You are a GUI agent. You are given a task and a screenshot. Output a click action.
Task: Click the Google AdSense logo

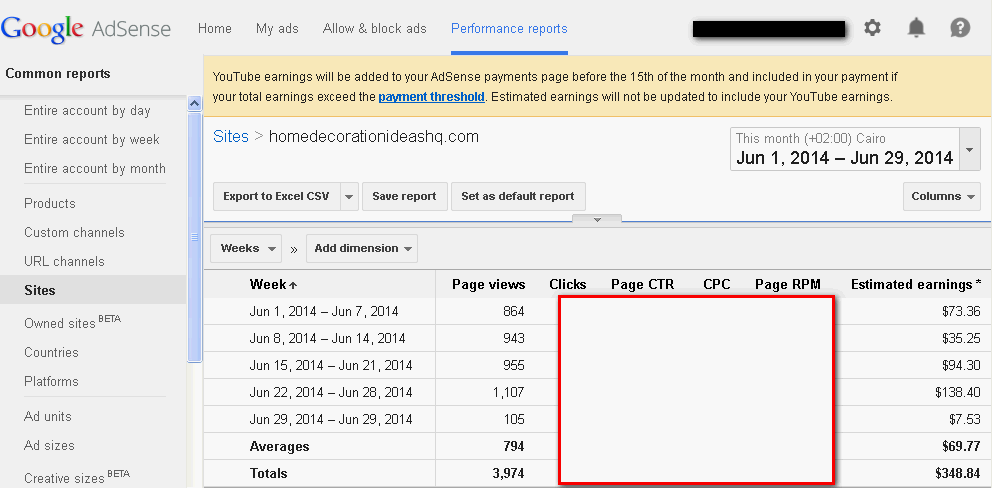point(86,28)
